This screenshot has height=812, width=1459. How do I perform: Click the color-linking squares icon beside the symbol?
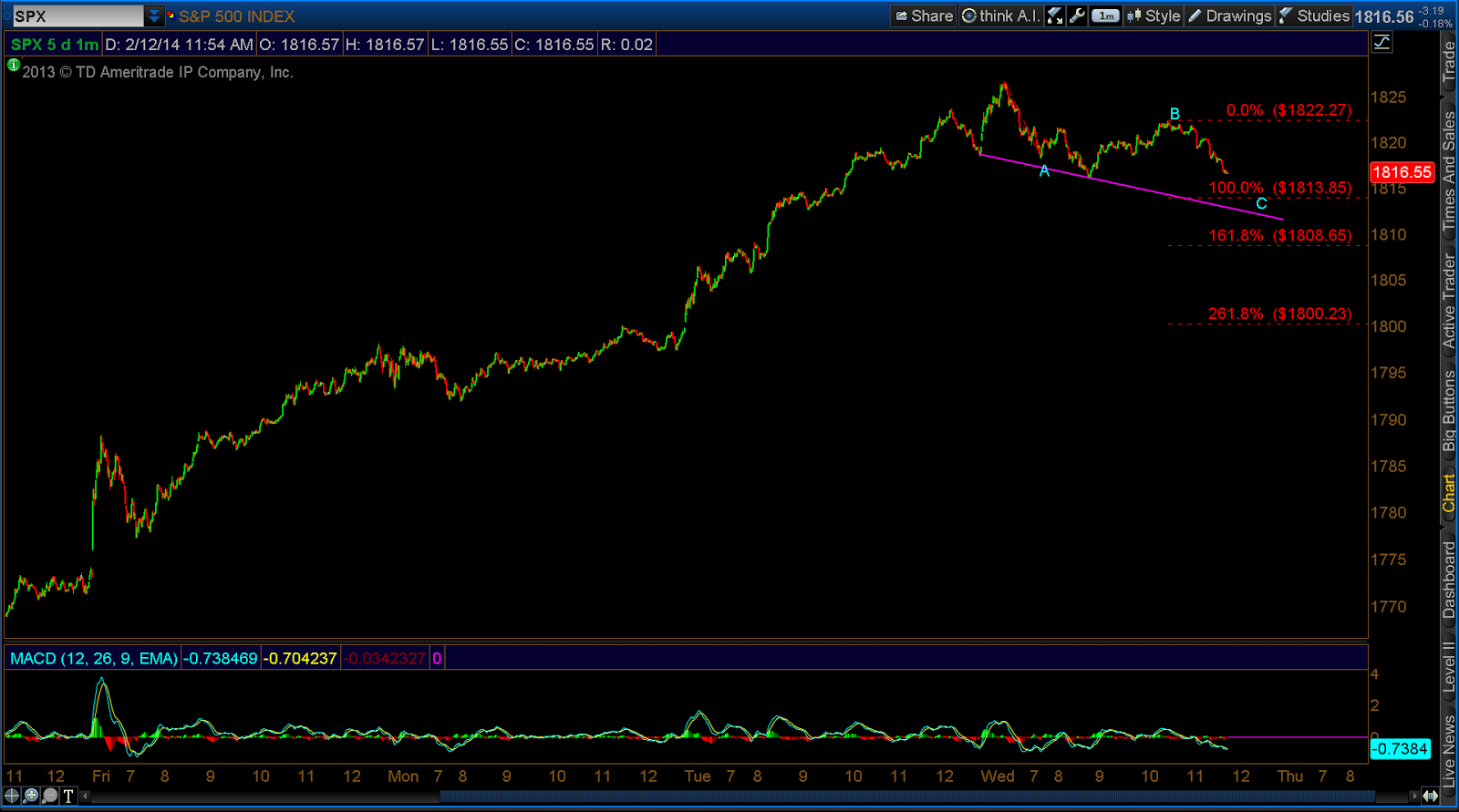coord(171,15)
